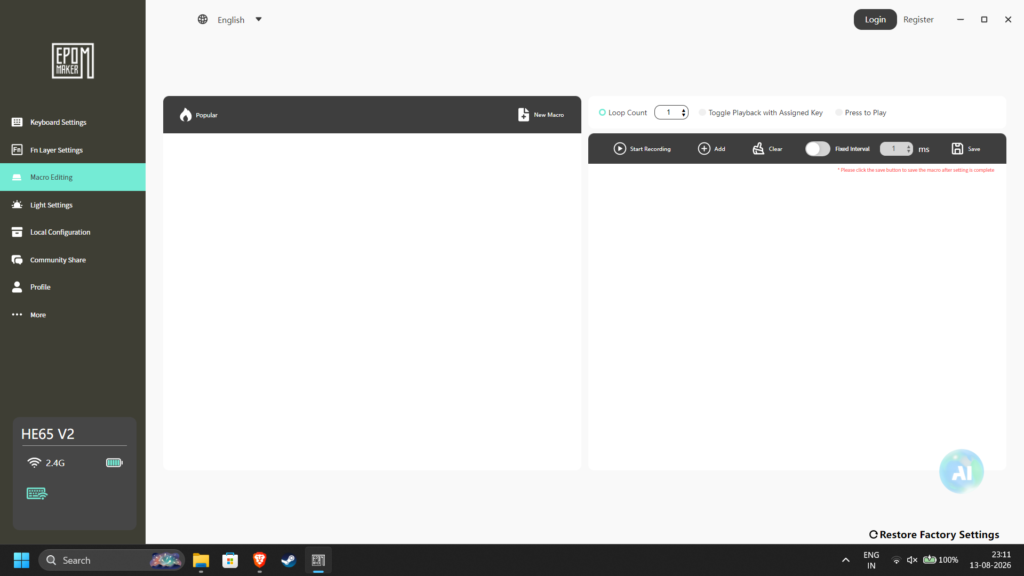Image resolution: width=1024 pixels, height=576 pixels.
Task: Click the Login button
Action: pyautogui.click(x=875, y=20)
